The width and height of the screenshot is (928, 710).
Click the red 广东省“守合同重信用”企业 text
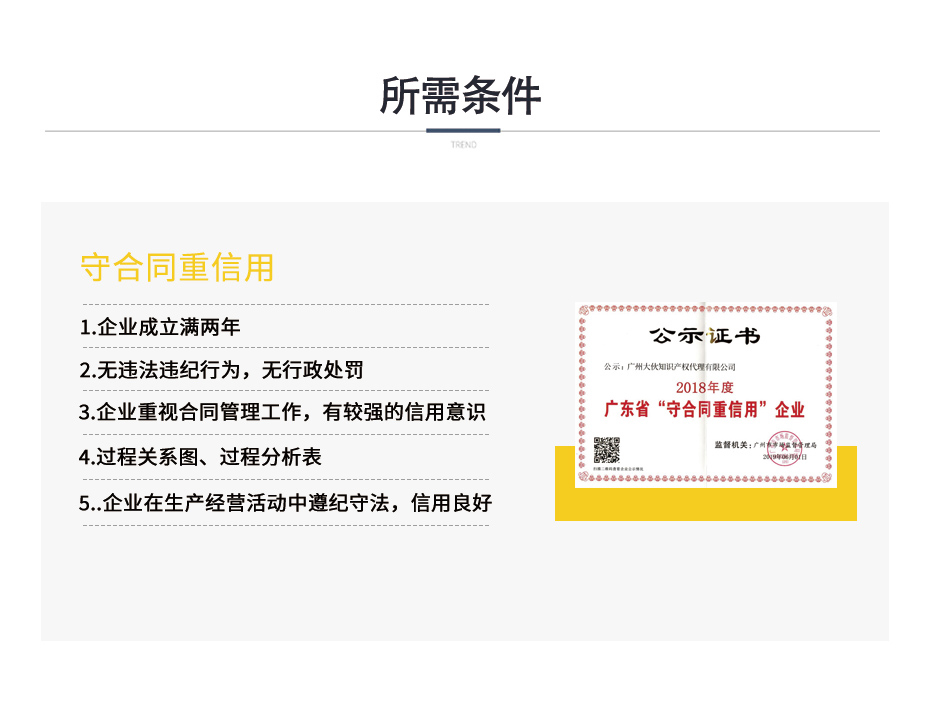(x=705, y=410)
